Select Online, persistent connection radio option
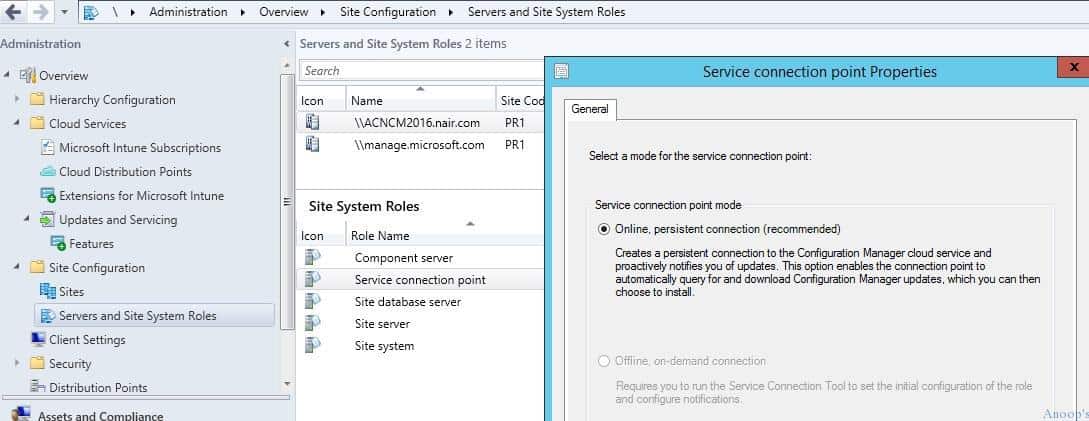 [x=604, y=229]
